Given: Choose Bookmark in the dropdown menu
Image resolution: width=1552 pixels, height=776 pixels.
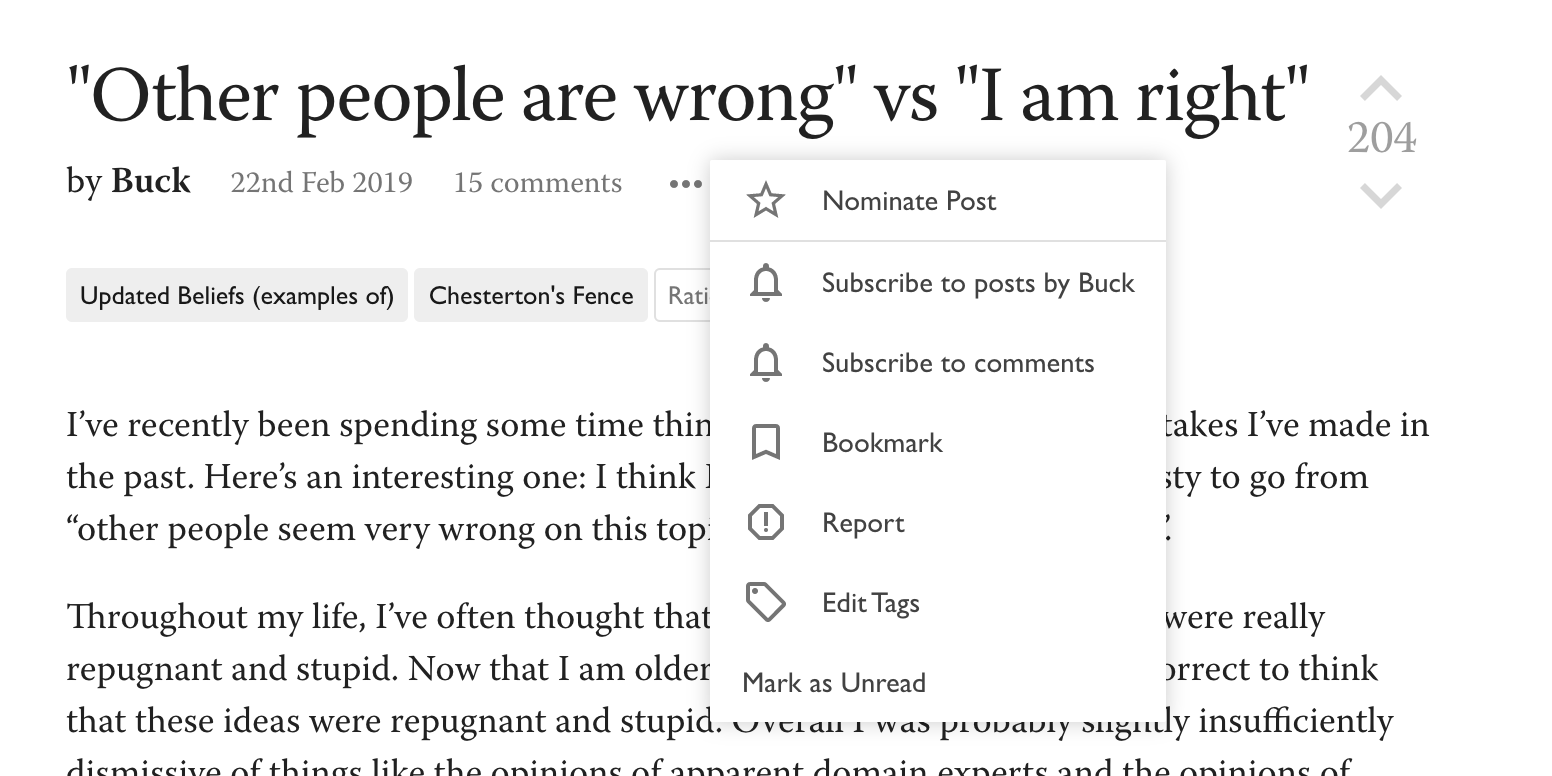Looking at the screenshot, I should pyautogui.click(x=881, y=443).
